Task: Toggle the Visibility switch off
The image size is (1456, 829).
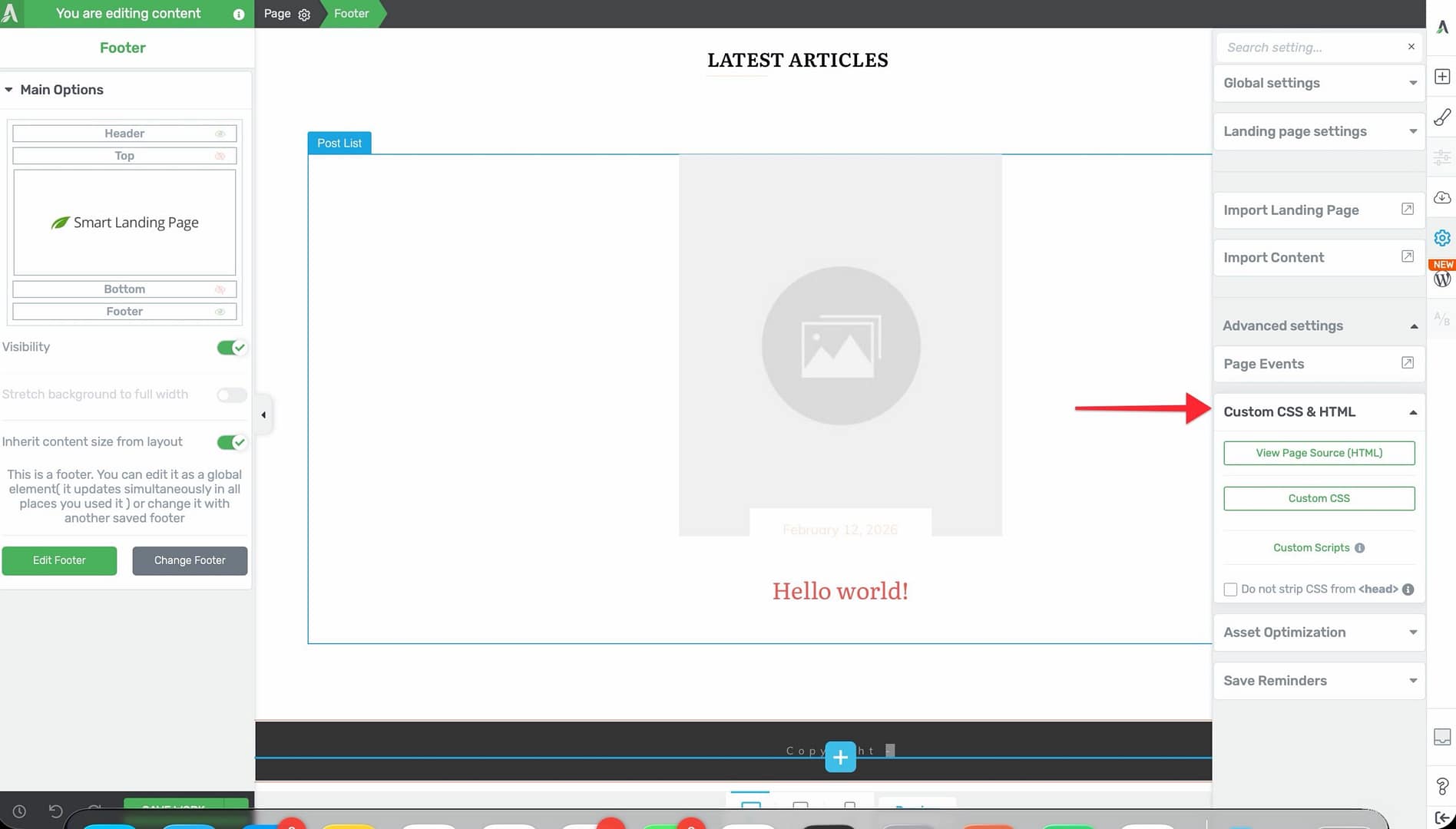Action: coord(231,348)
